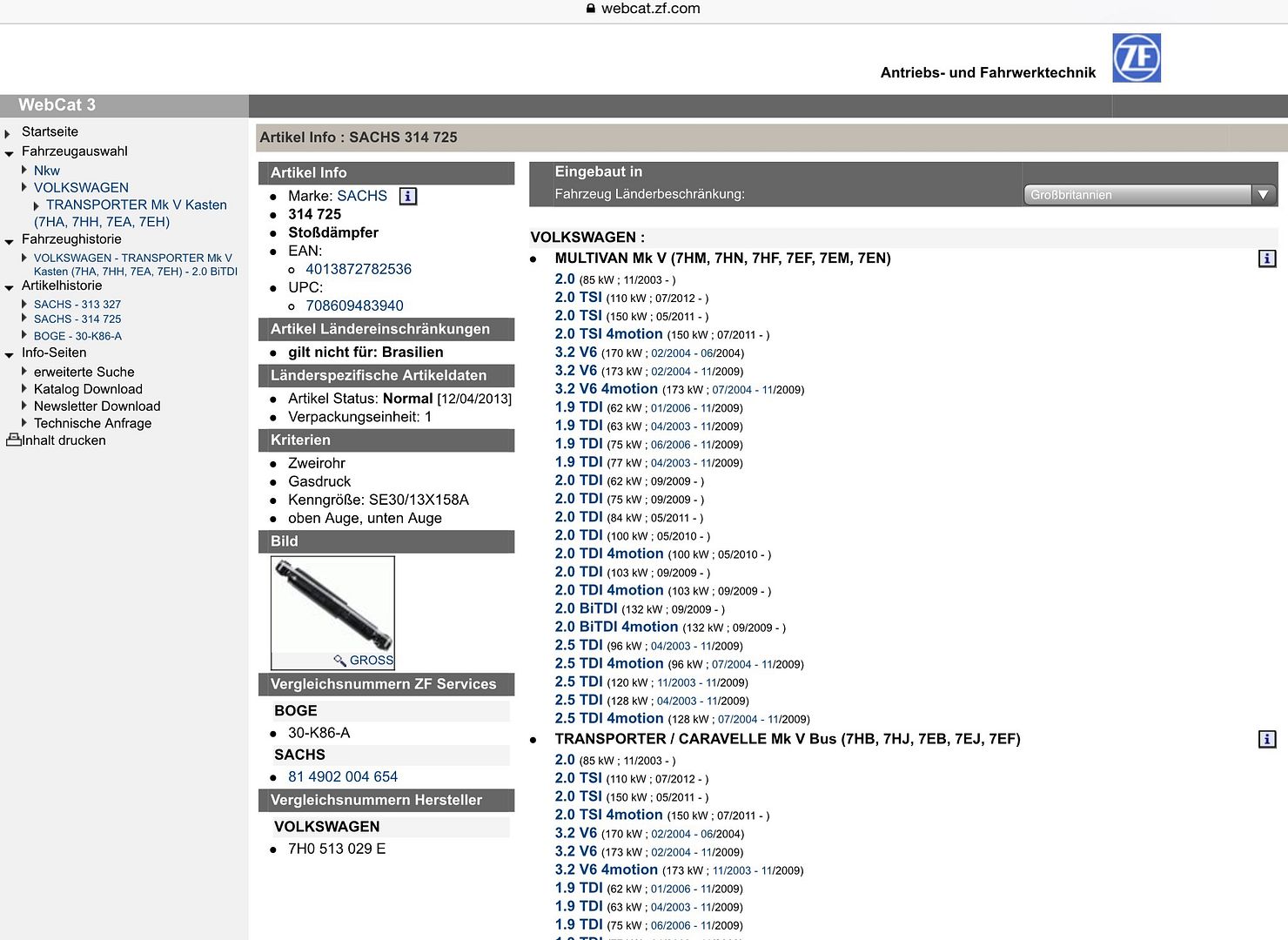This screenshot has height=940, width=1288.
Task: Expand the arrow beside Nkw
Action: click(24, 170)
